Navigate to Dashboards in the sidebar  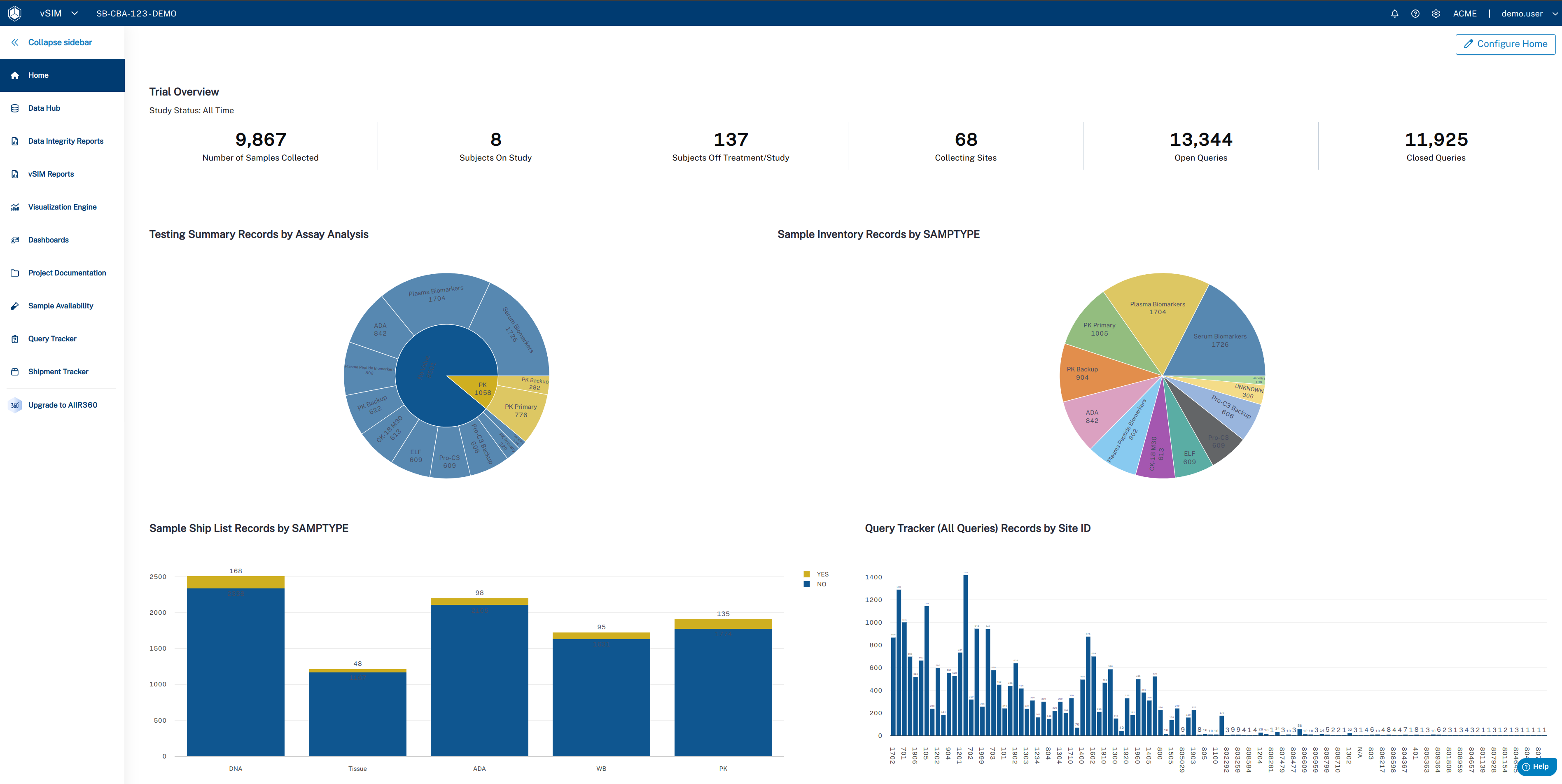point(14,240)
